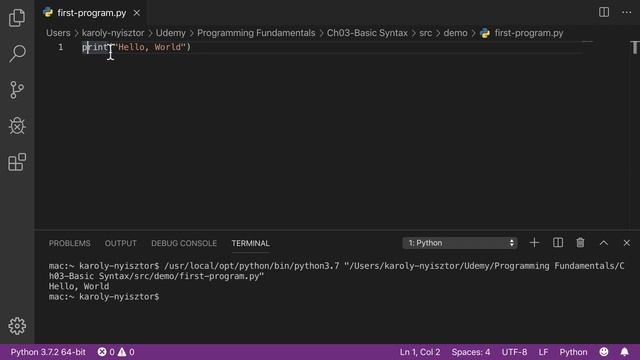
Task: Open the Source Control view
Action: pyautogui.click(x=17, y=90)
